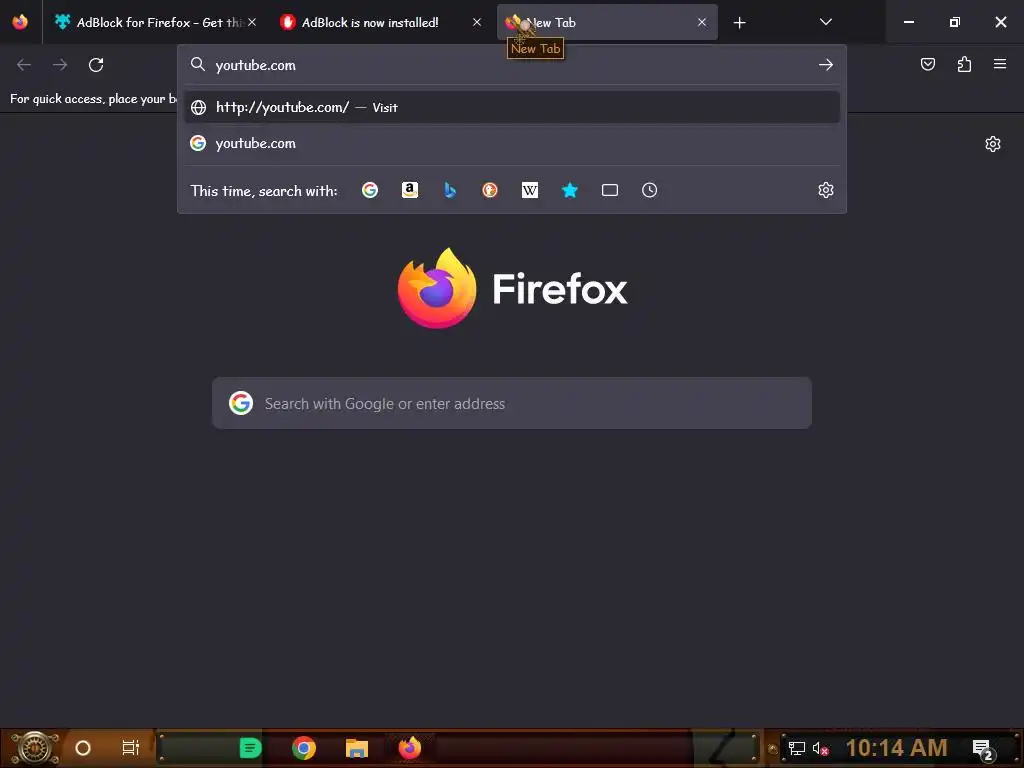Viewport: 1024px width, 768px height.
Task: Go back one page
Action: coord(24,65)
